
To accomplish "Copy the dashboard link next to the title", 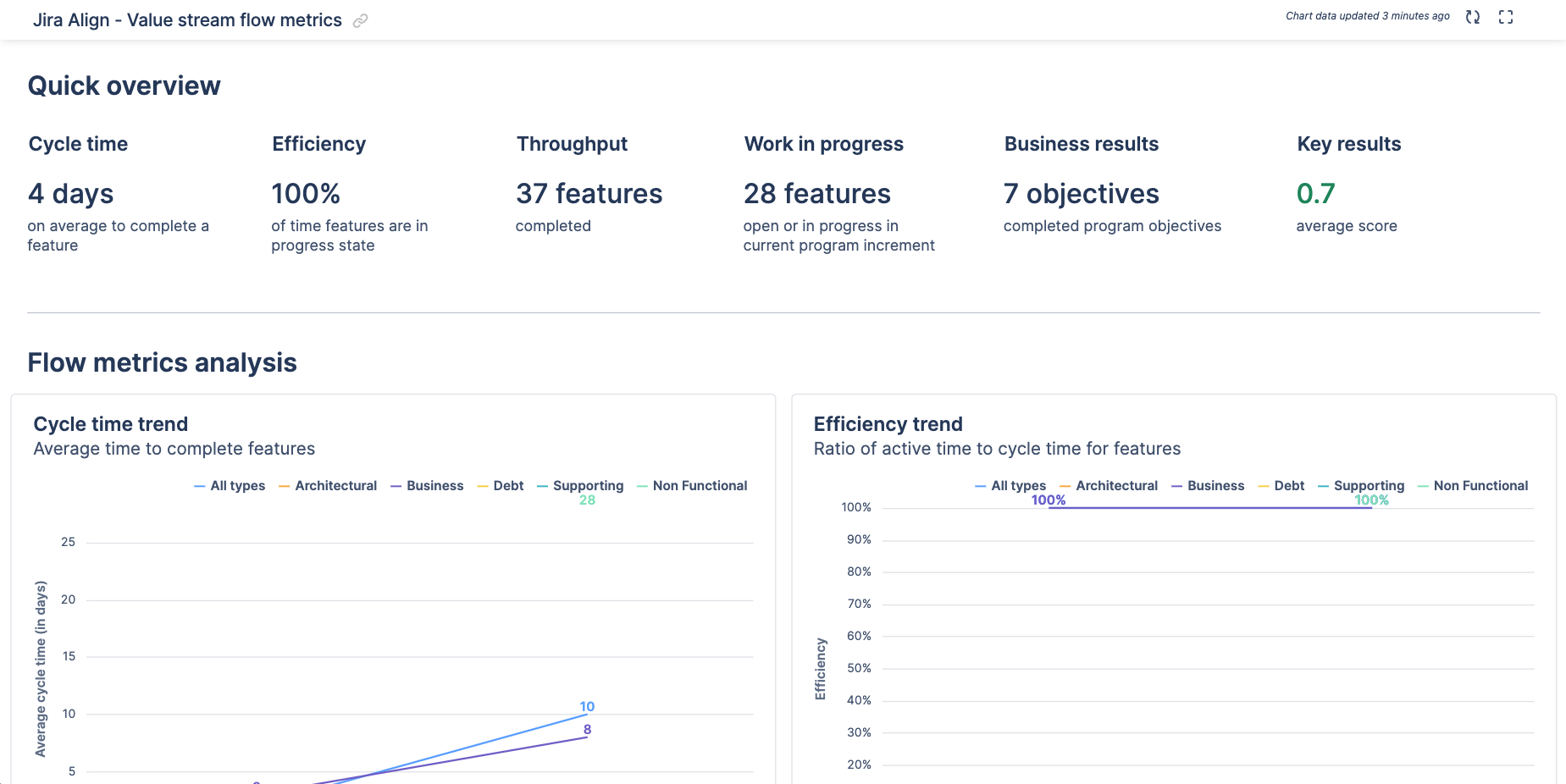I will point(360,20).
